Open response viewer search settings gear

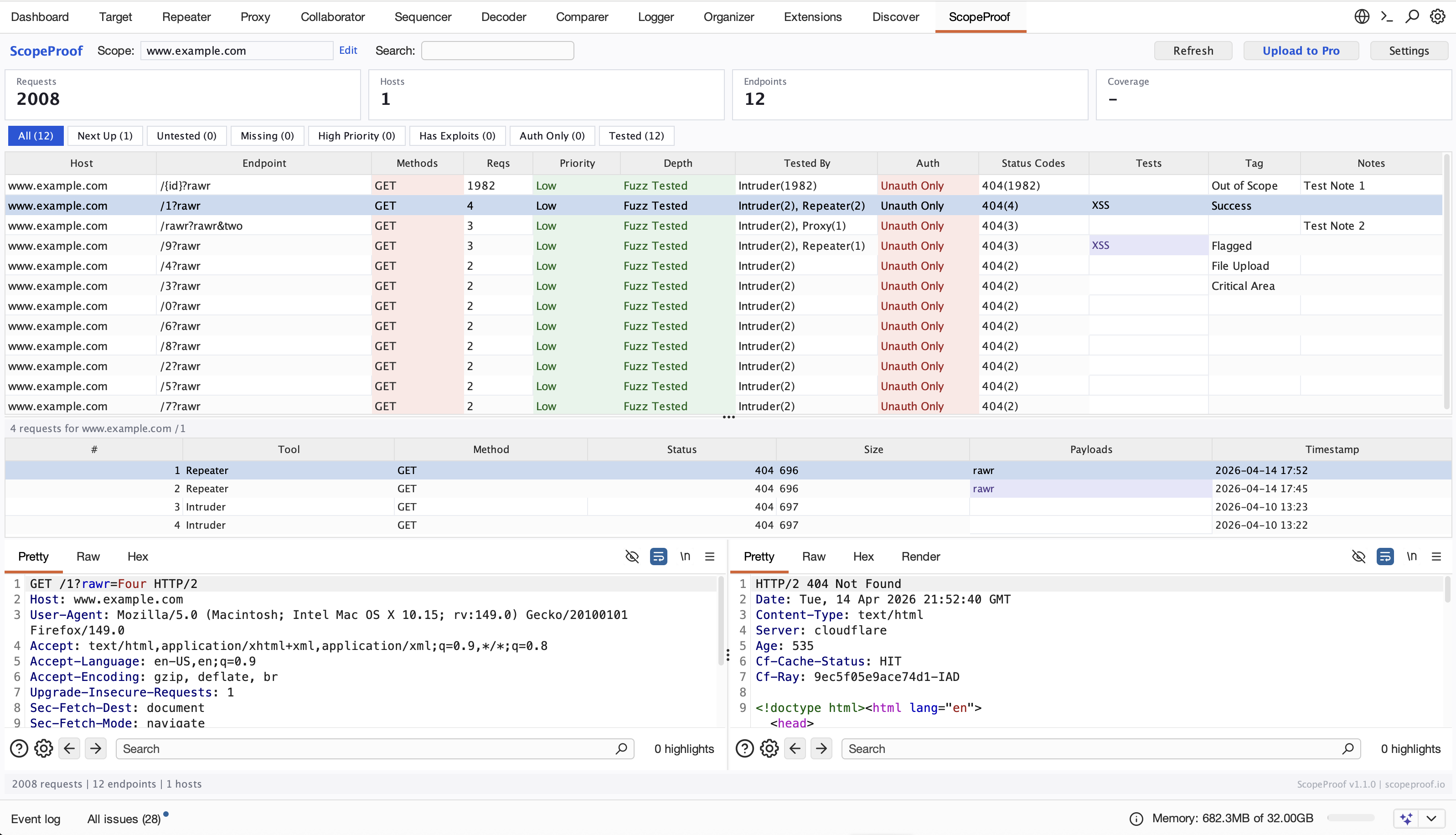(x=769, y=748)
